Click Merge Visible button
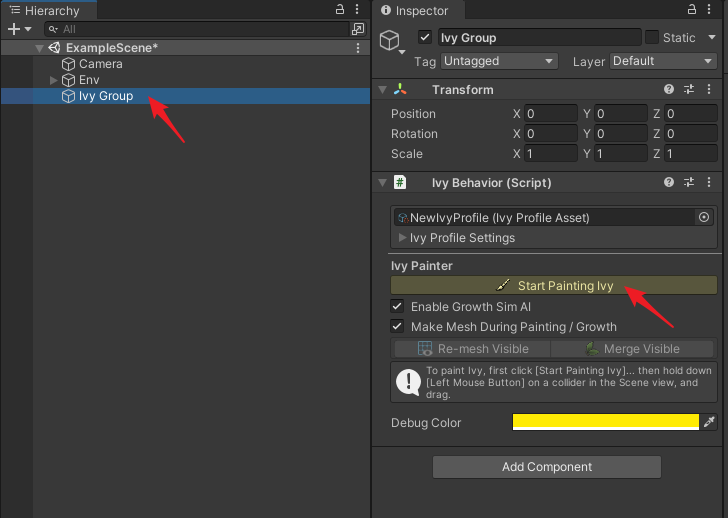The height and width of the screenshot is (518, 728). 632,349
